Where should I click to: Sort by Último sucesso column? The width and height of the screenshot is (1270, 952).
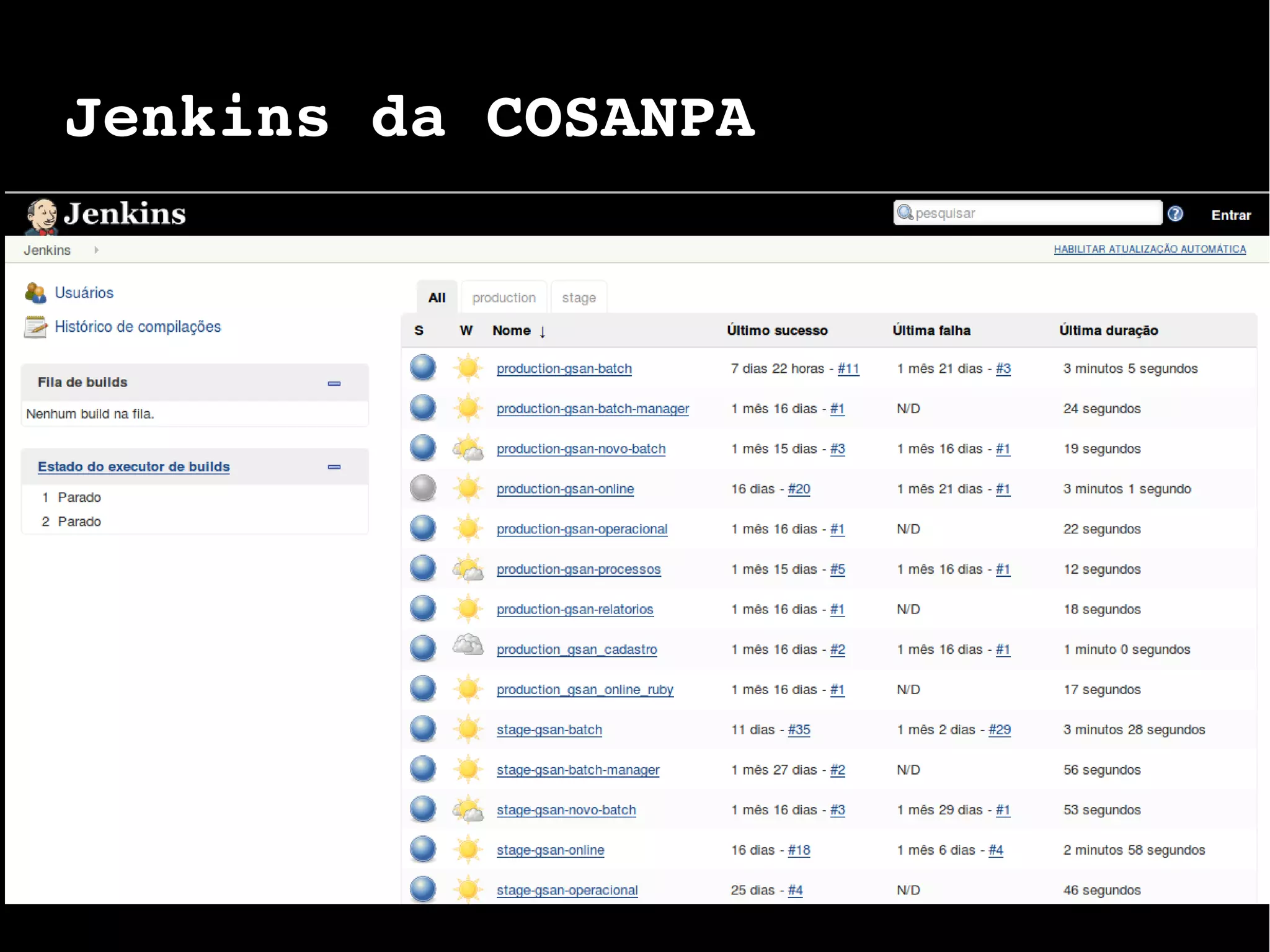click(777, 331)
